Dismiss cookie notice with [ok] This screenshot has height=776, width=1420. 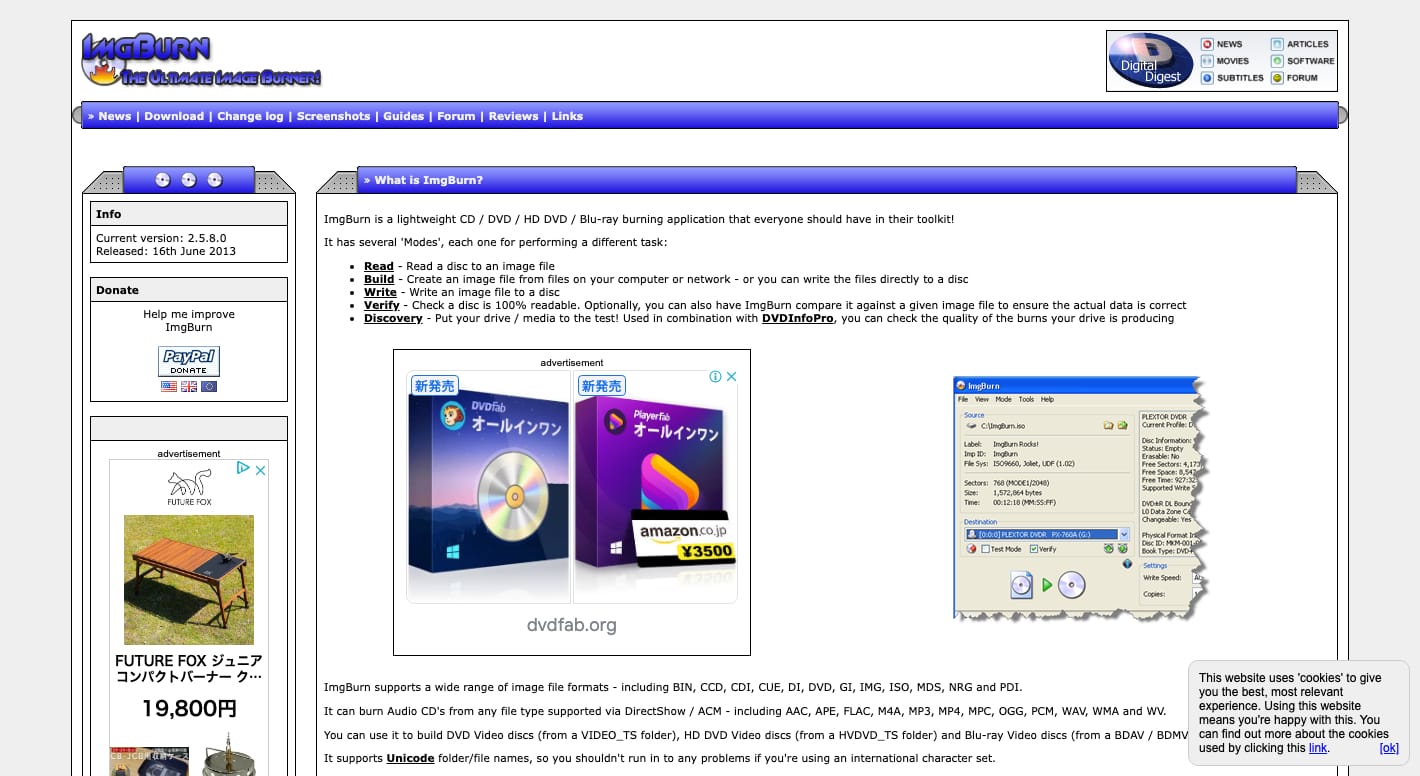point(1389,748)
